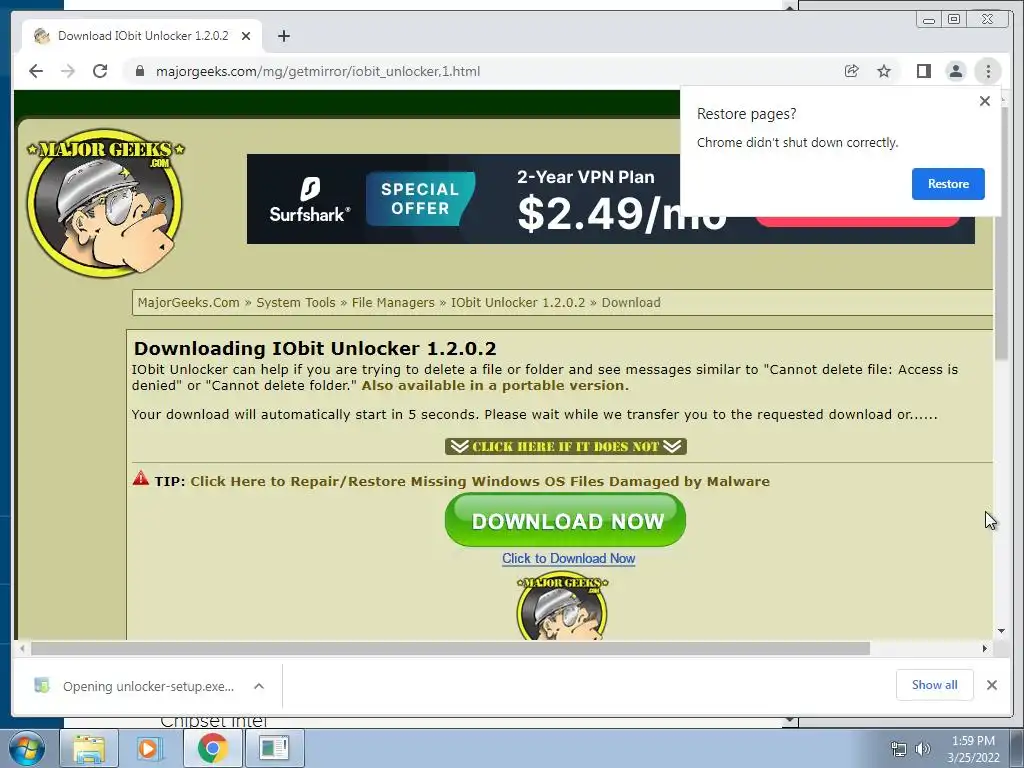This screenshot has width=1024, height=768.
Task: Click the forward navigation arrow
Action: (68, 71)
